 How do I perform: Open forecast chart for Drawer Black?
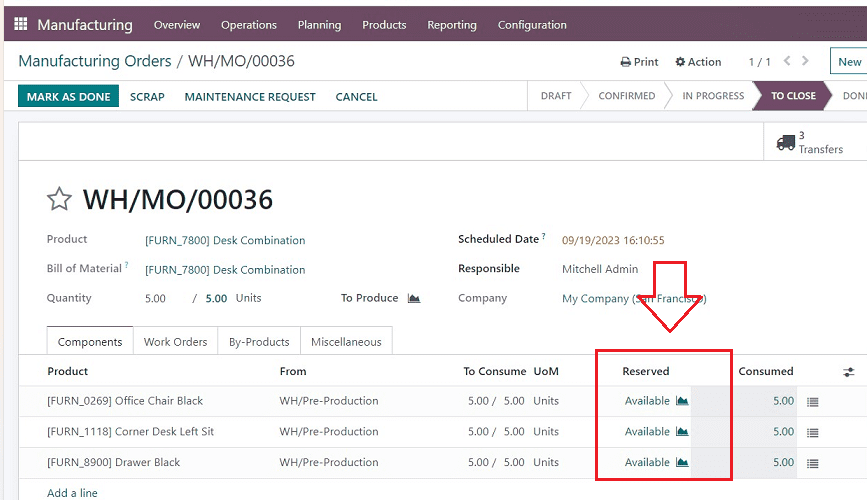682,462
